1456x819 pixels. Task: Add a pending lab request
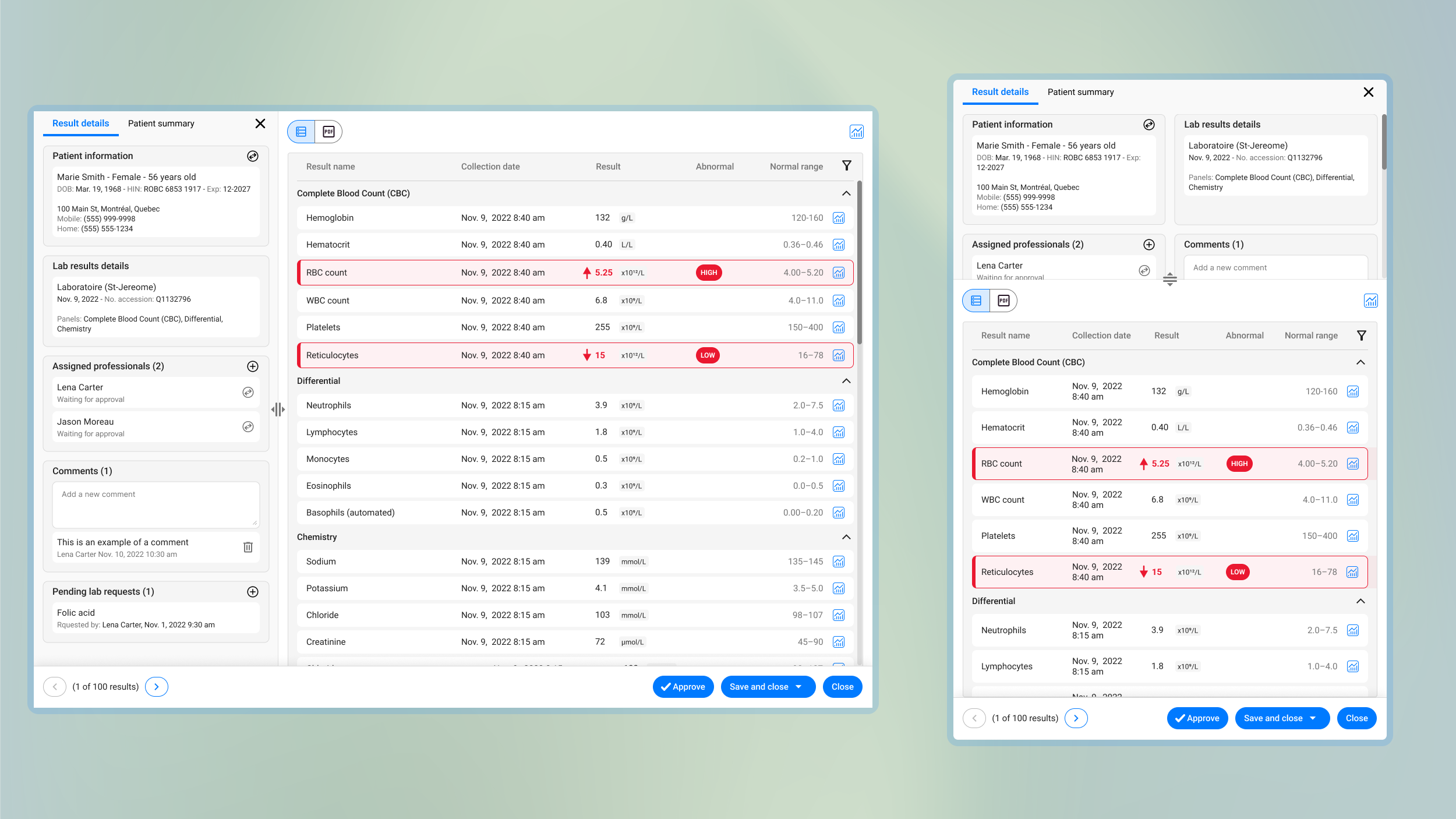(x=253, y=592)
